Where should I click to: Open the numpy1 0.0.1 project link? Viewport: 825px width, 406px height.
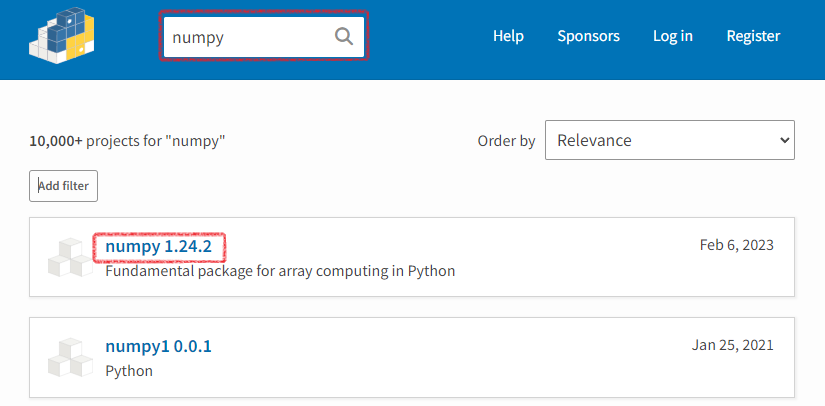click(158, 347)
